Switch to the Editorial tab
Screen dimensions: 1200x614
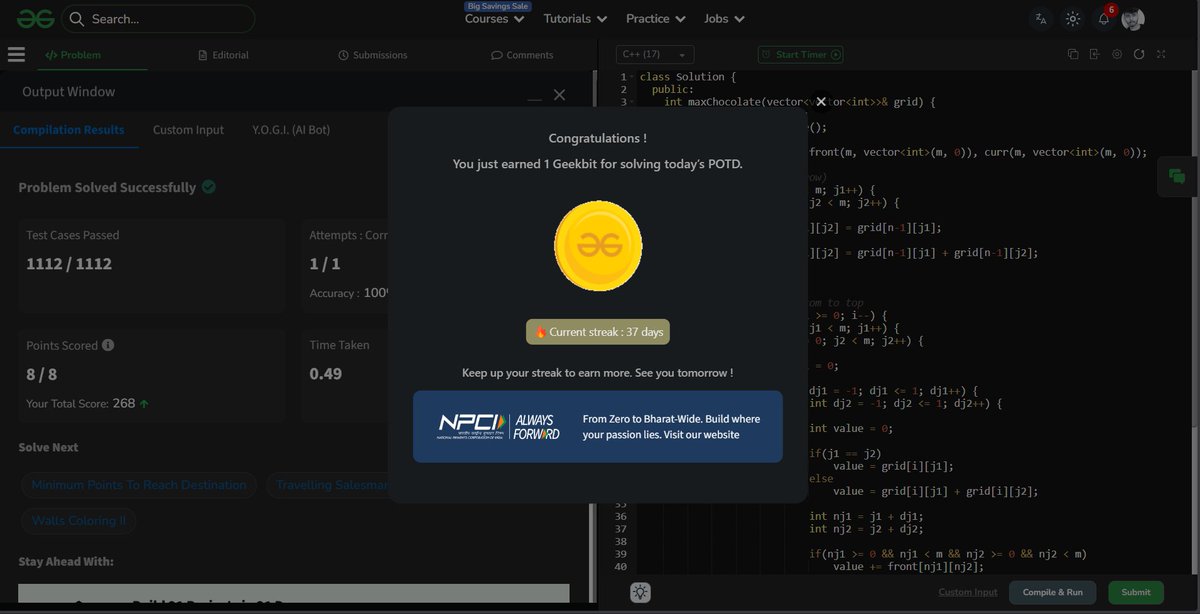[x=223, y=55]
